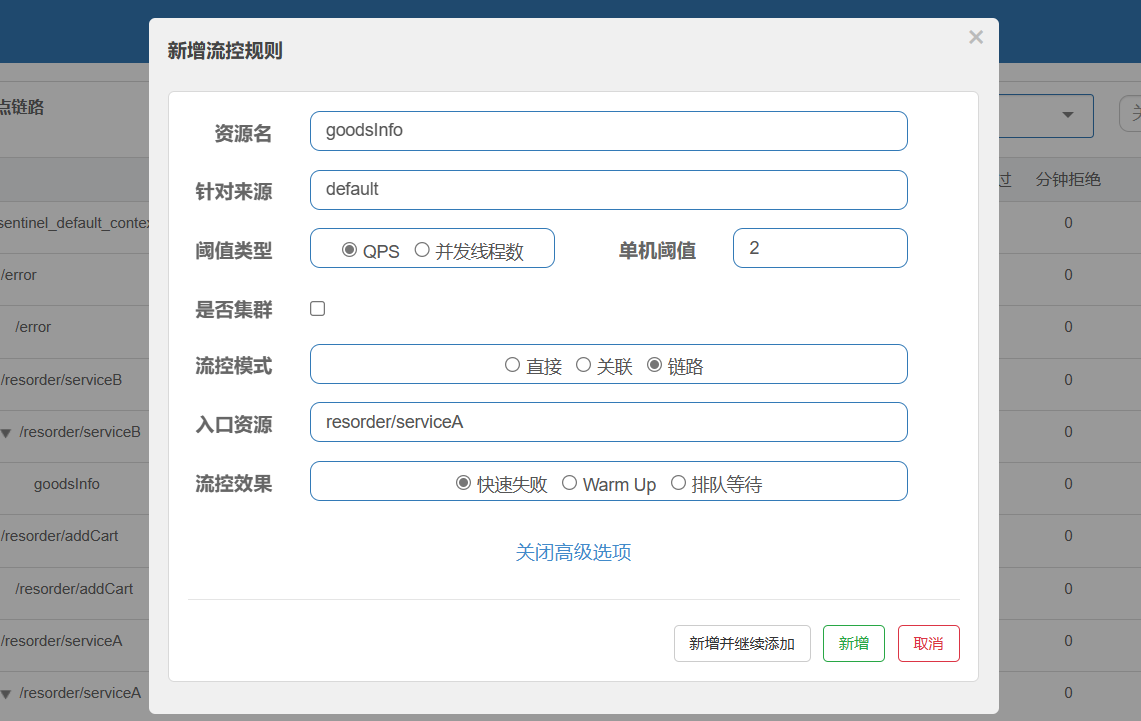Close the 新增流控规则 dialog with X
Image resolution: width=1141 pixels, height=721 pixels.
coord(975,38)
